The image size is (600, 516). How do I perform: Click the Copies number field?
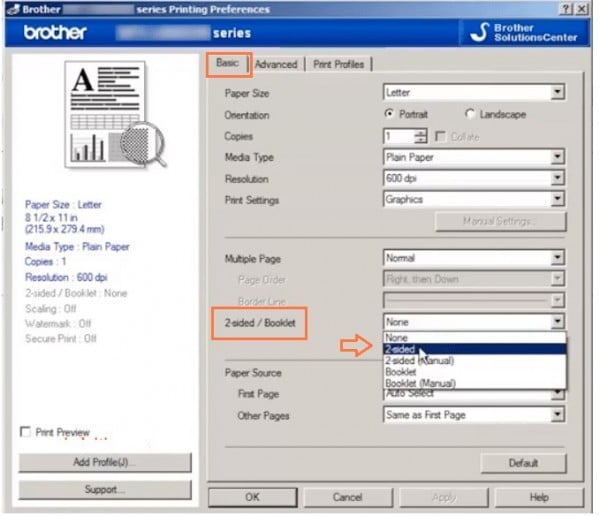click(x=399, y=136)
